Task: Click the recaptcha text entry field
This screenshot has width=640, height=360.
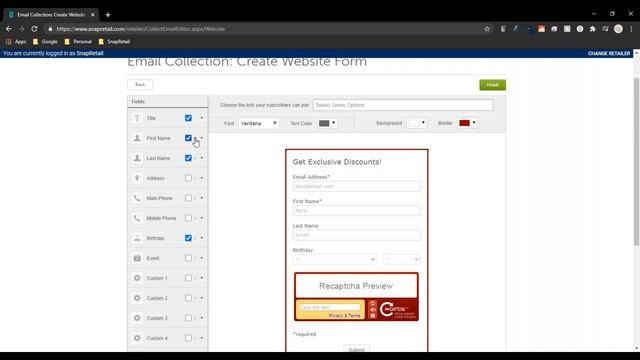Action: pos(330,307)
